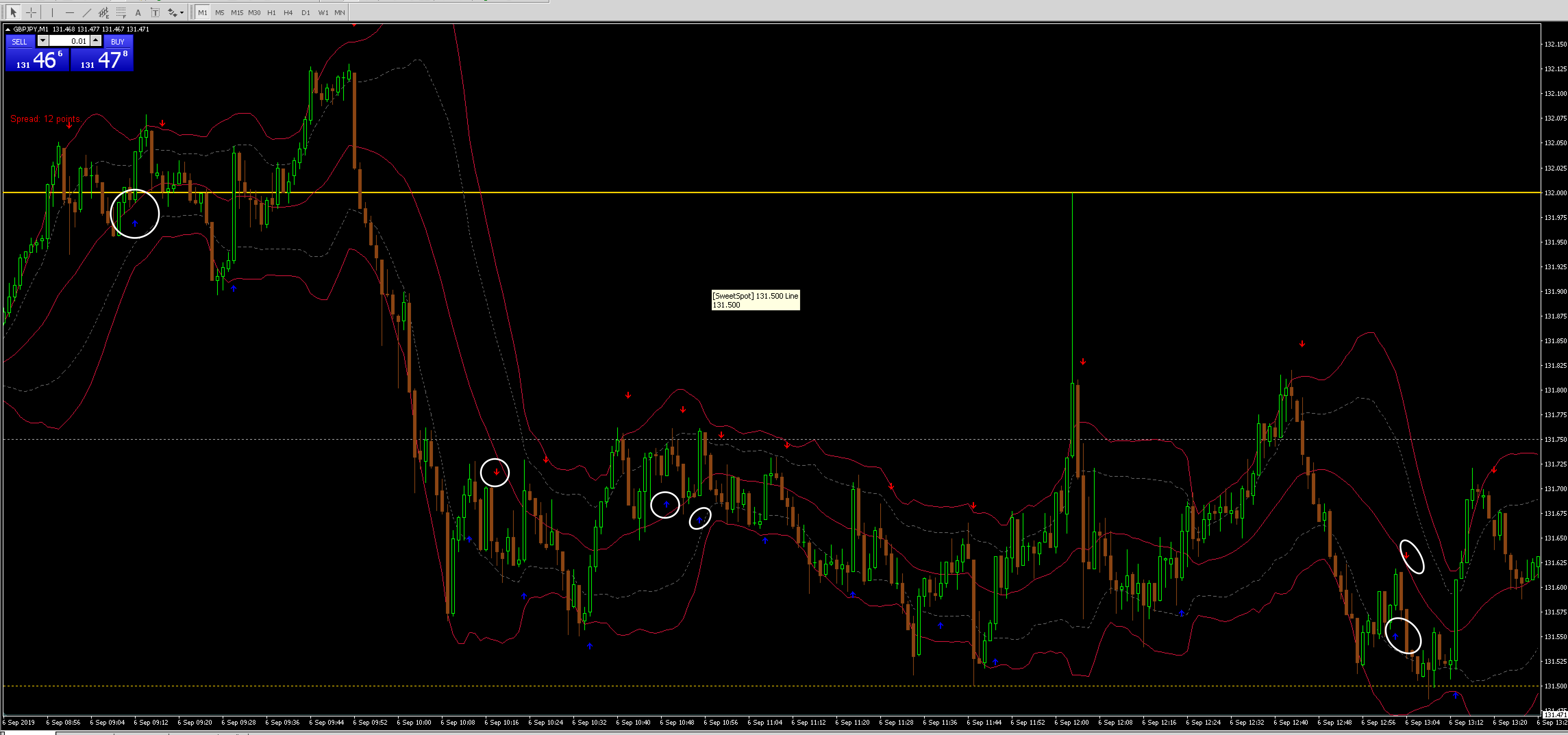
Task: Switch chart to W1 timeframe
Action: (323, 12)
